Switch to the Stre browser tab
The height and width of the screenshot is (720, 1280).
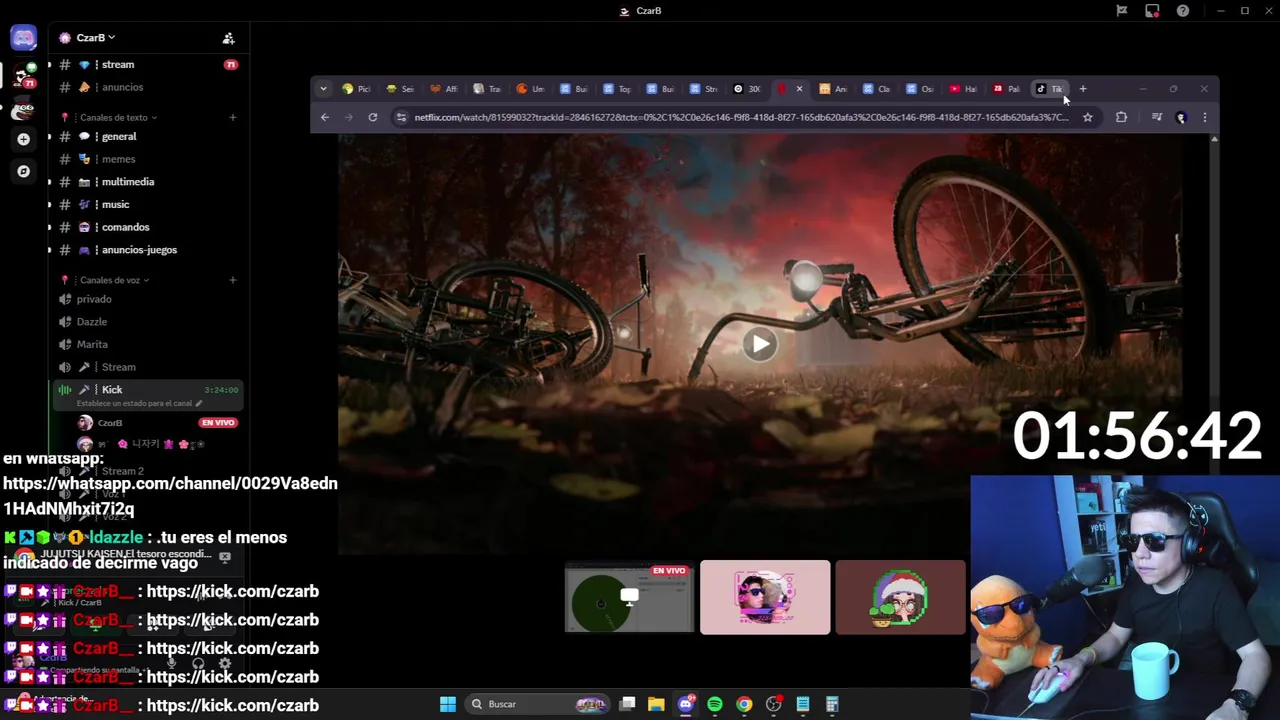point(704,89)
